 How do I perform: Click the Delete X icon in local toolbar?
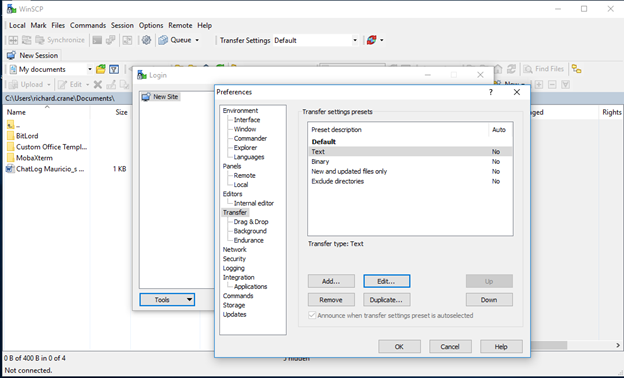click(x=98, y=84)
